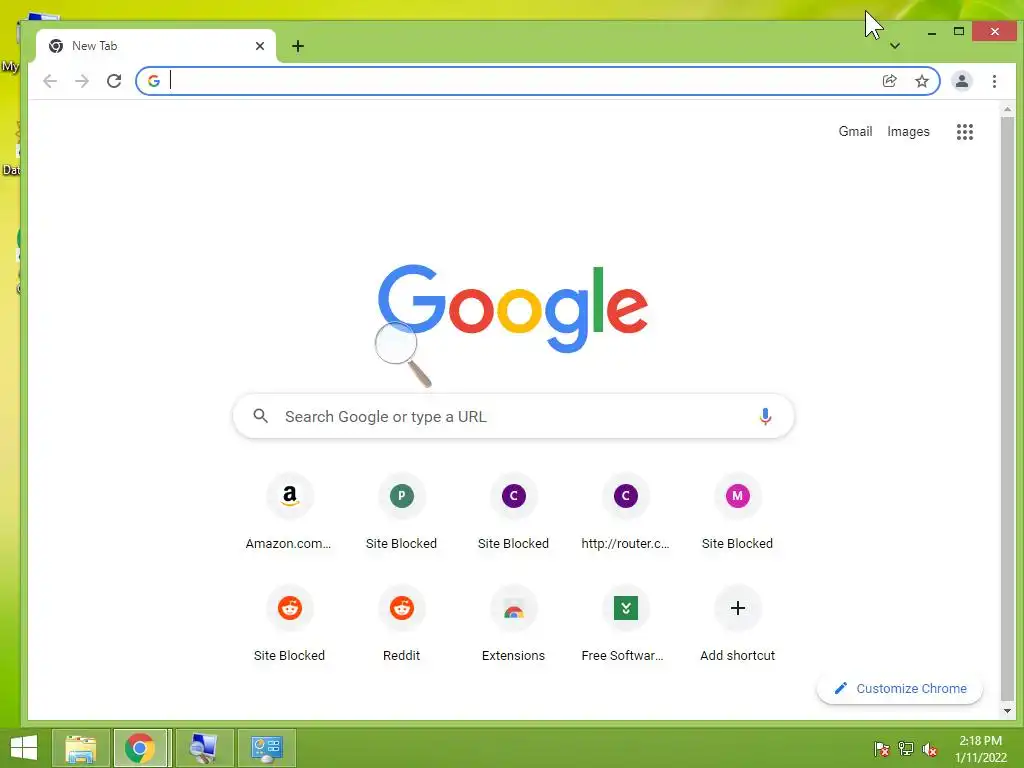Image resolution: width=1024 pixels, height=768 pixels.
Task: Maximize the Chrome window
Action: (959, 31)
